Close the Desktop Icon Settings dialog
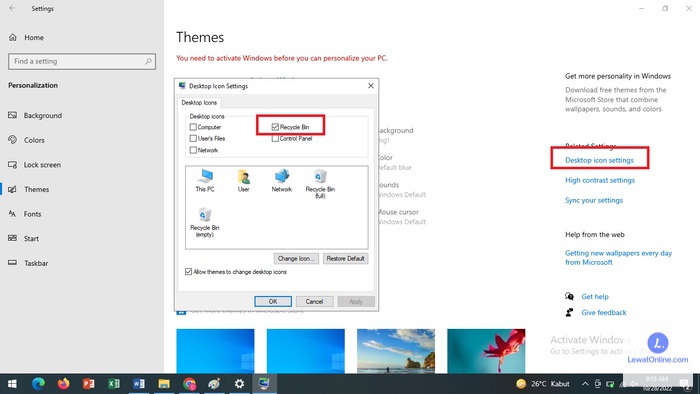 tap(371, 86)
